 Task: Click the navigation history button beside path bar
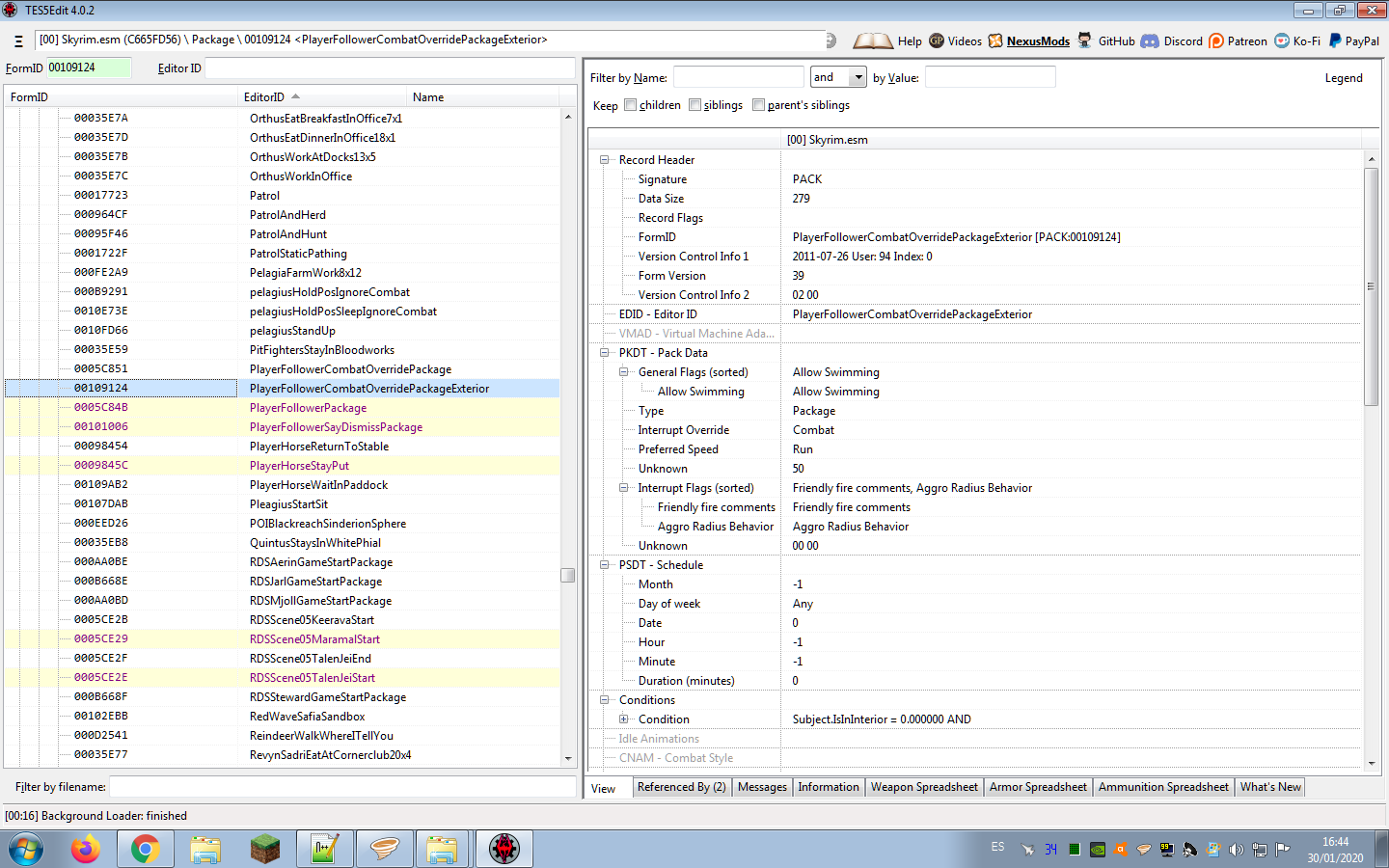(831, 41)
